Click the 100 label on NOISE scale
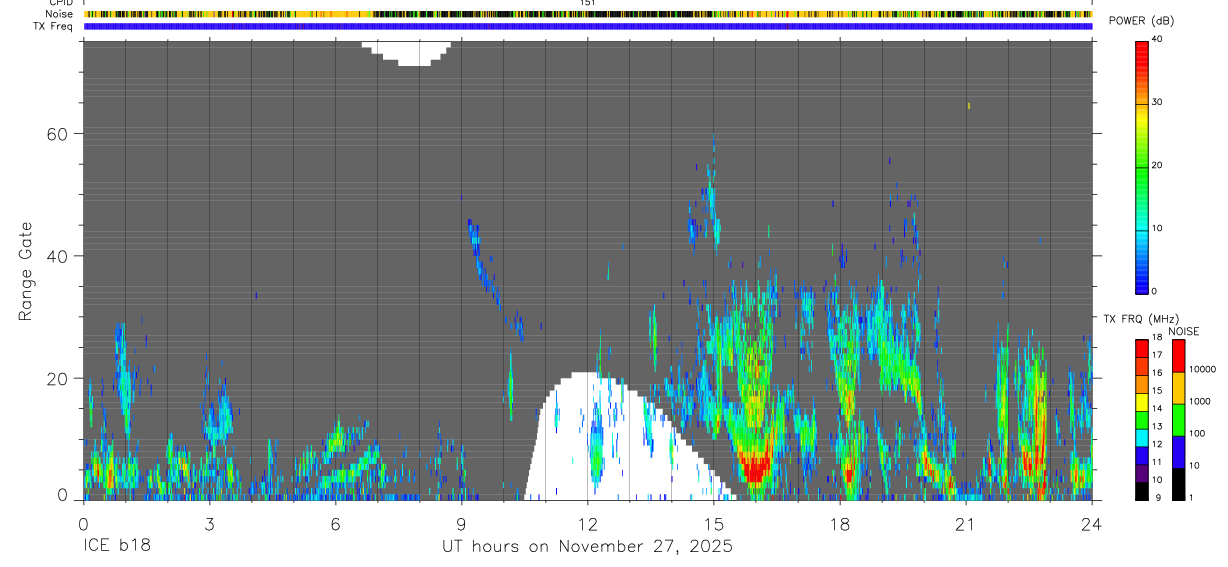The image size is (1228, 567). click(1197, 433)
